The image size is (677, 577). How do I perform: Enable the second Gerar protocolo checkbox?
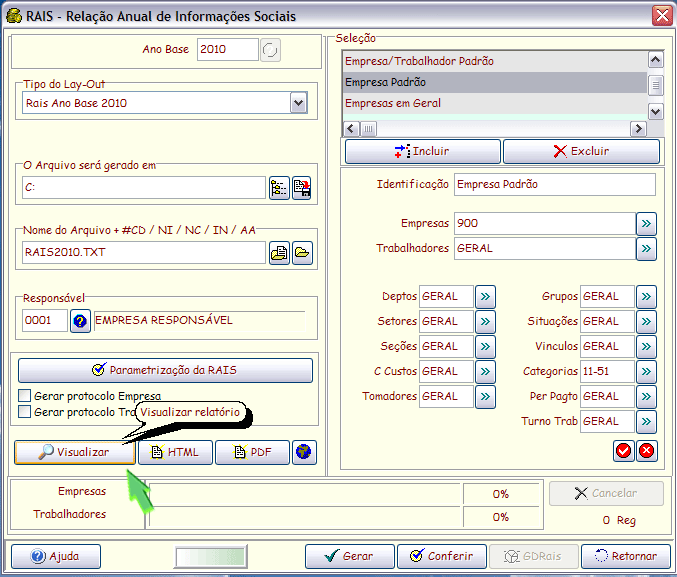pyautogui.click(x=25, y=412)
